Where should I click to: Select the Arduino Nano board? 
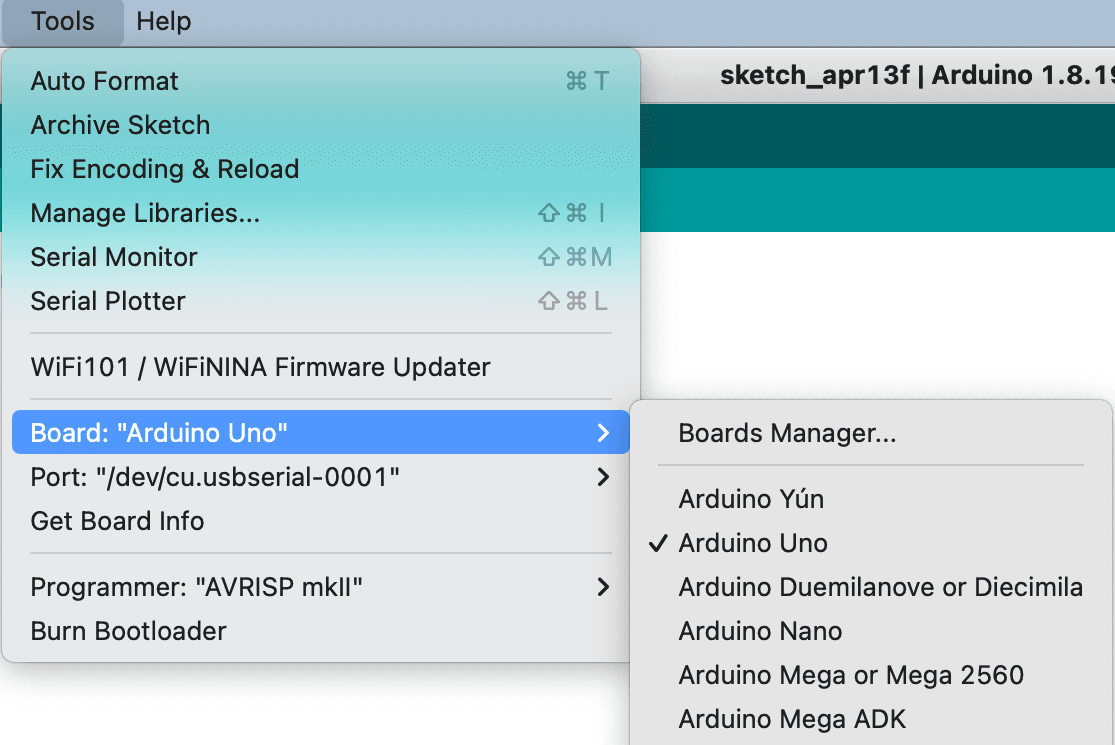coord(870,631)
